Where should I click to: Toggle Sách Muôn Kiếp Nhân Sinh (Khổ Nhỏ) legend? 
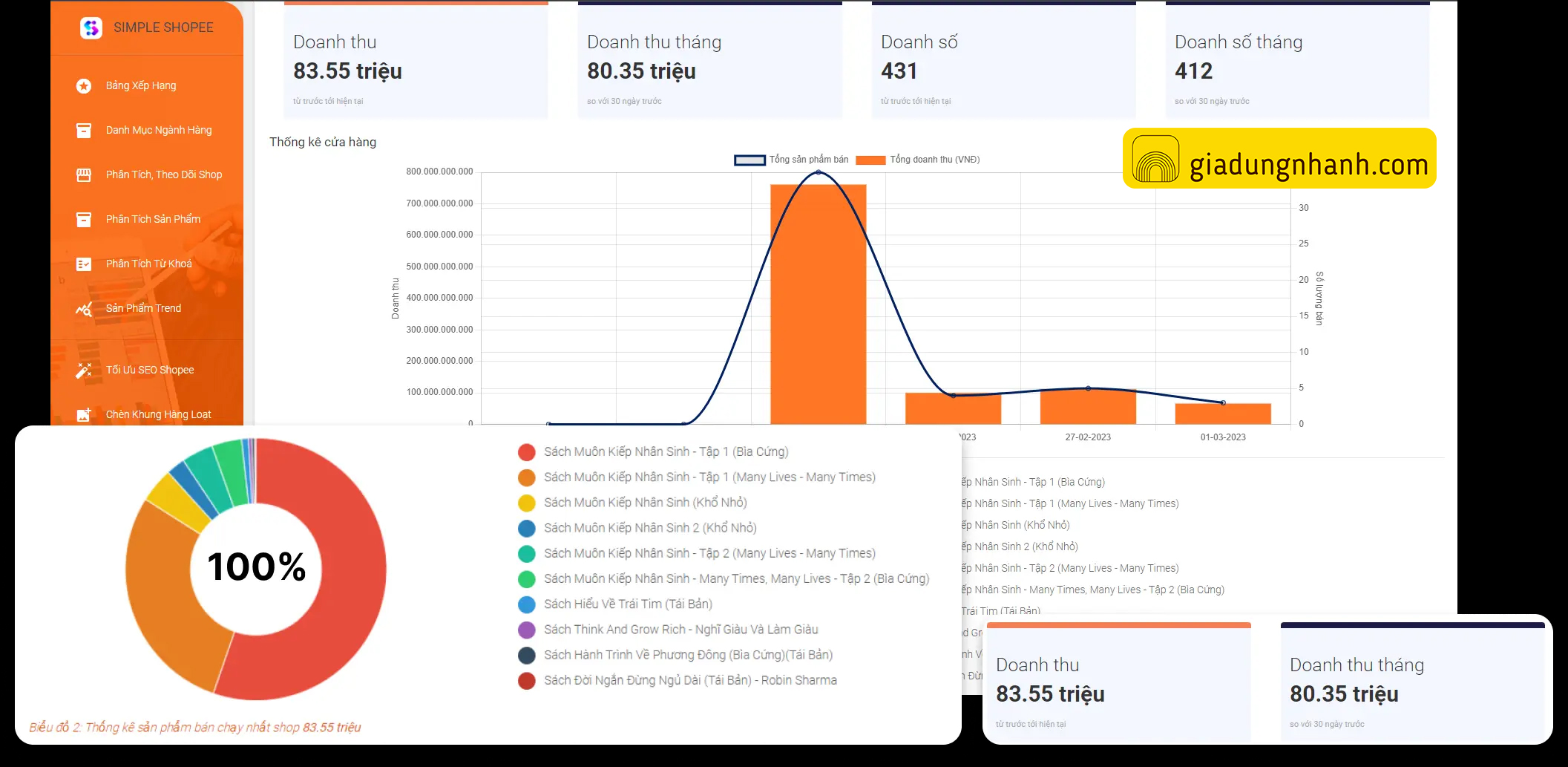633,503
